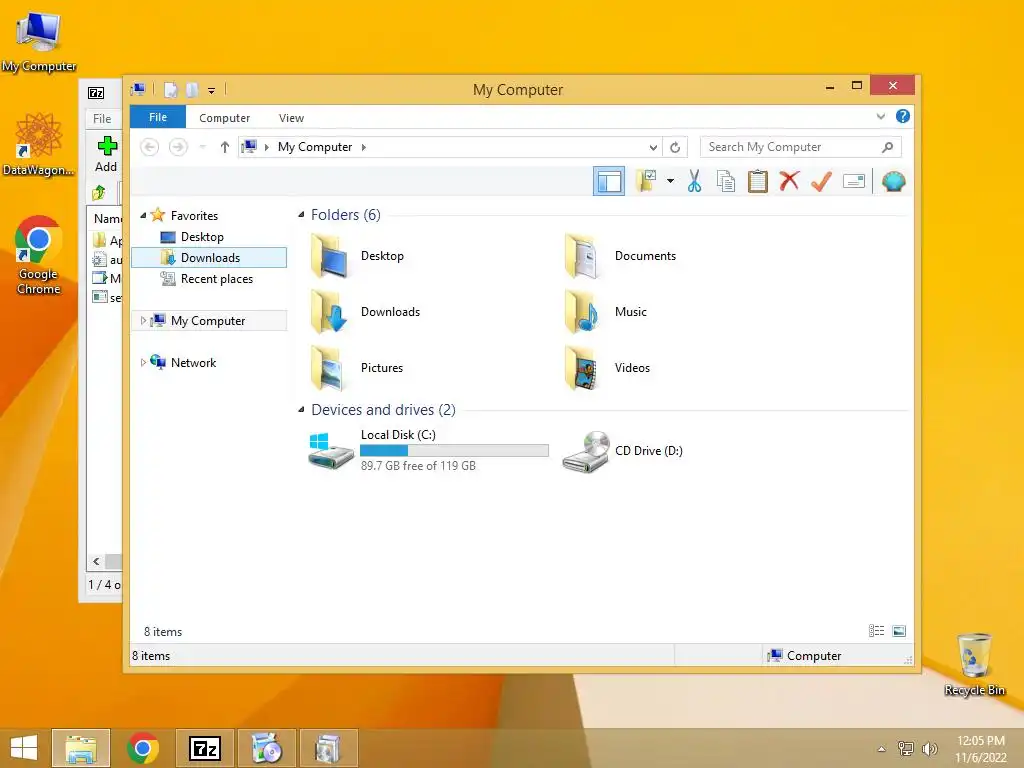This screenshot has height=768, width=1024.
Task: Click the Copy icon in toolbar
Action: click(726, 181)
